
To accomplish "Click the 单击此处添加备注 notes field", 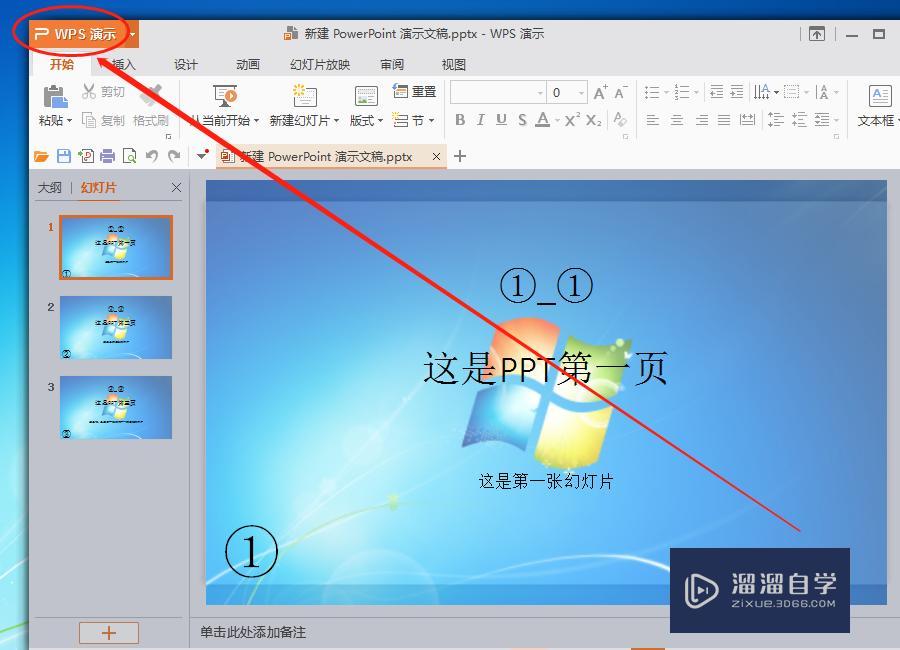I will 253,633.
